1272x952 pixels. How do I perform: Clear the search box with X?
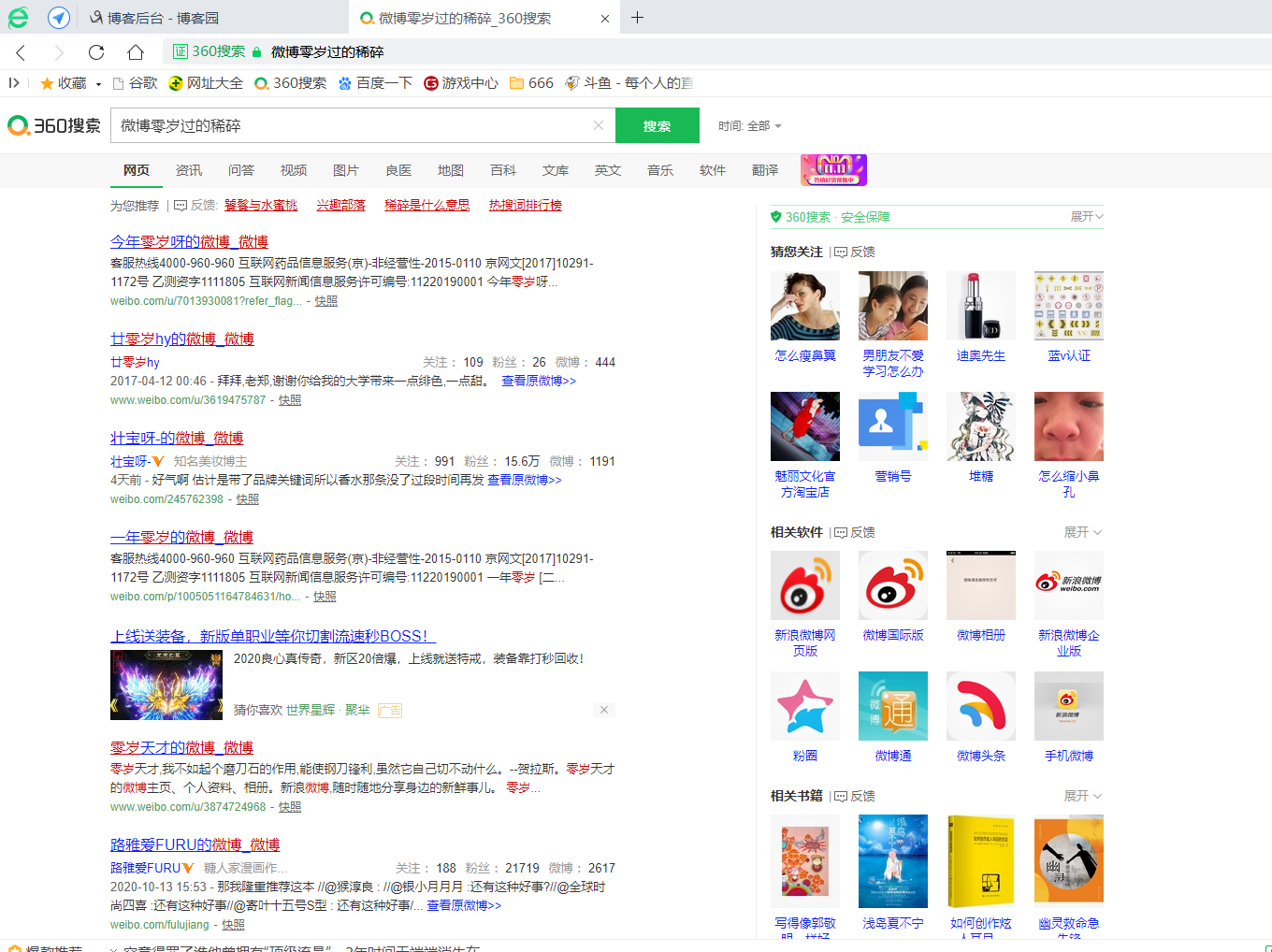point(599,125)
